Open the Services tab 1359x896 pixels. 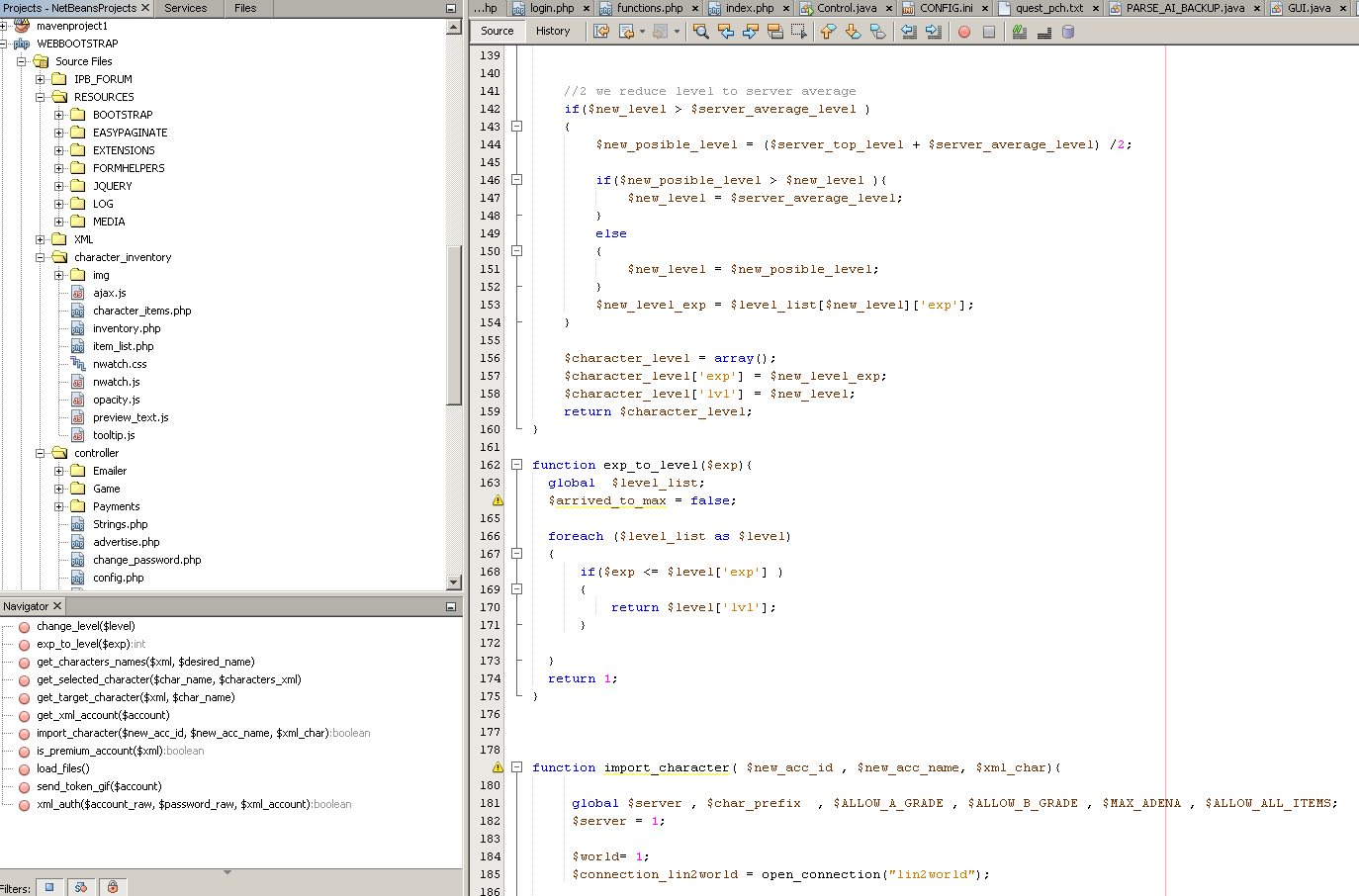186,8
